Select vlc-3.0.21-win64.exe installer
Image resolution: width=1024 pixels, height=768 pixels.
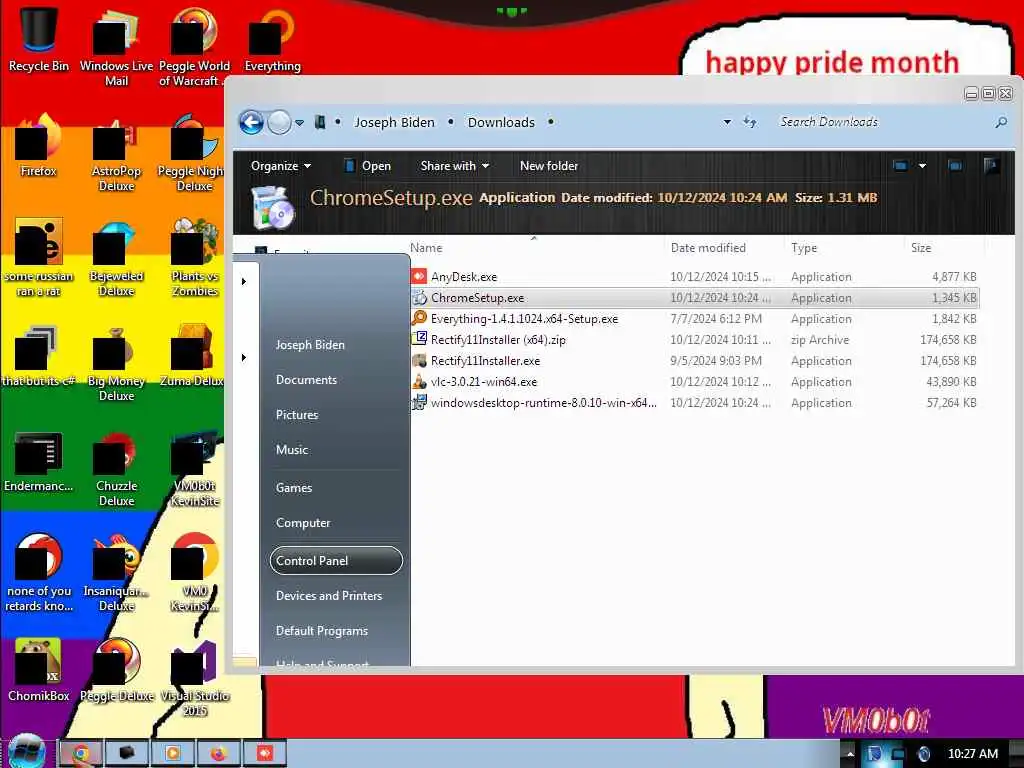[694, 381]
